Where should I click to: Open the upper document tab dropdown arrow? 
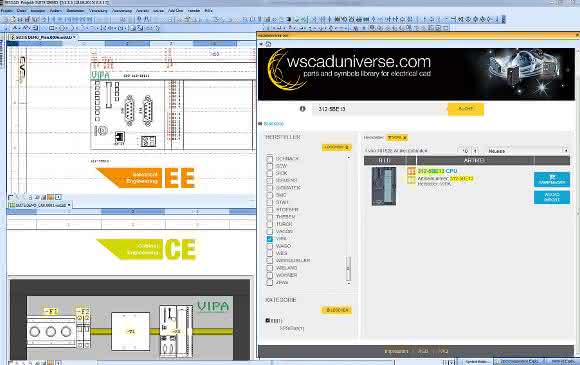75,37
